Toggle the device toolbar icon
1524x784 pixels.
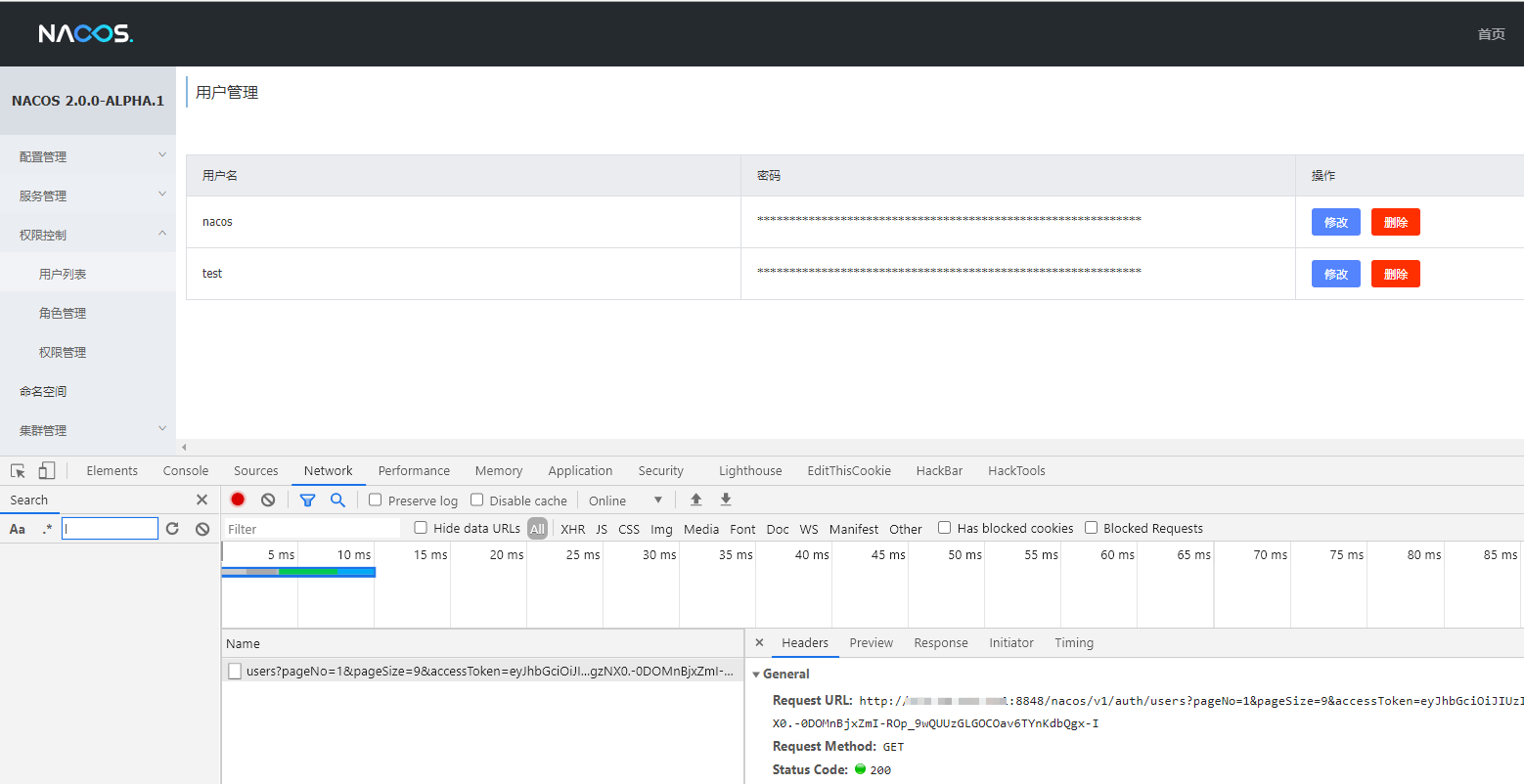tap(47, 470)
